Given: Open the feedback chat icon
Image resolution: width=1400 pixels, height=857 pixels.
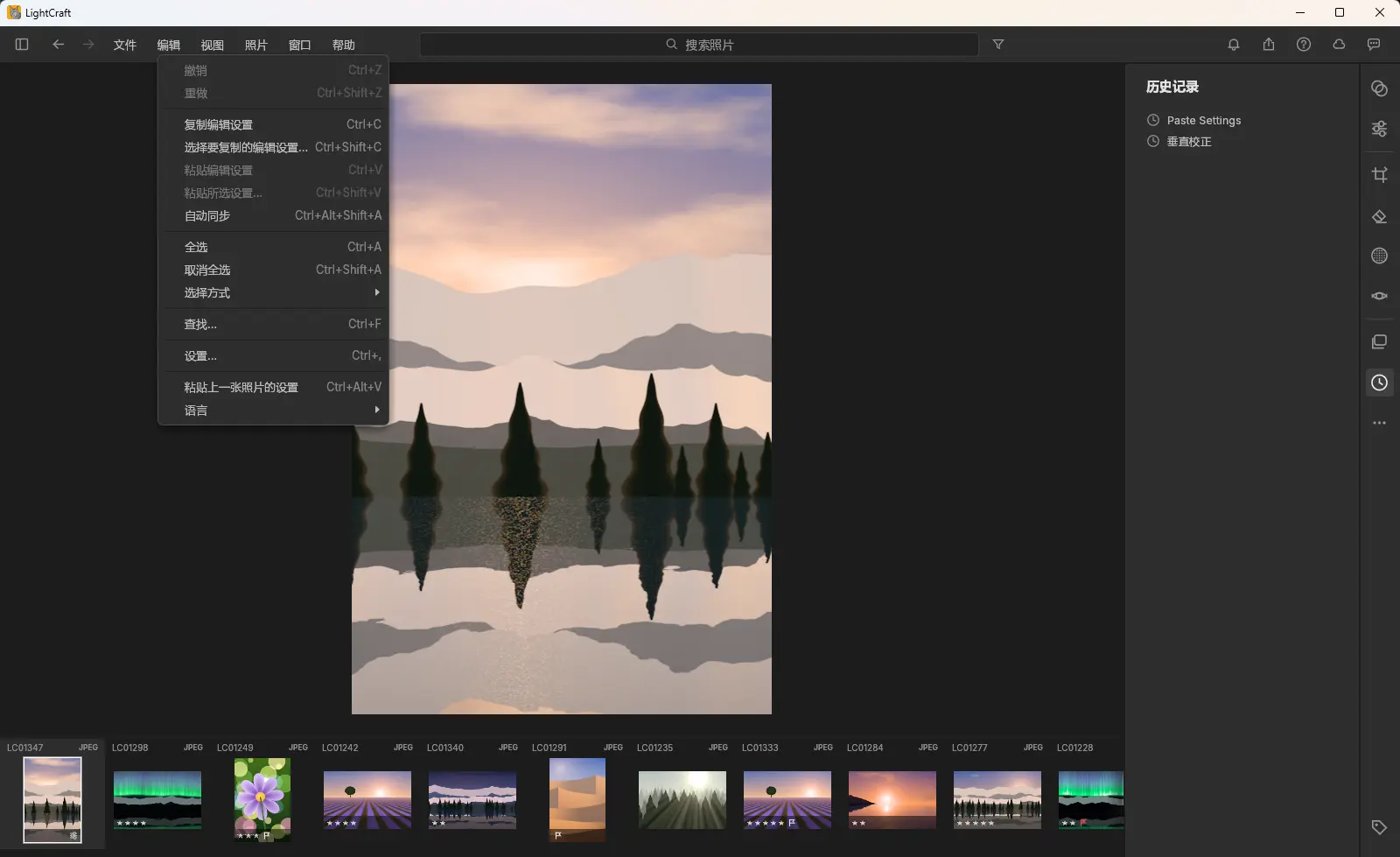Looking at the screenshot, I should 1374,45.
